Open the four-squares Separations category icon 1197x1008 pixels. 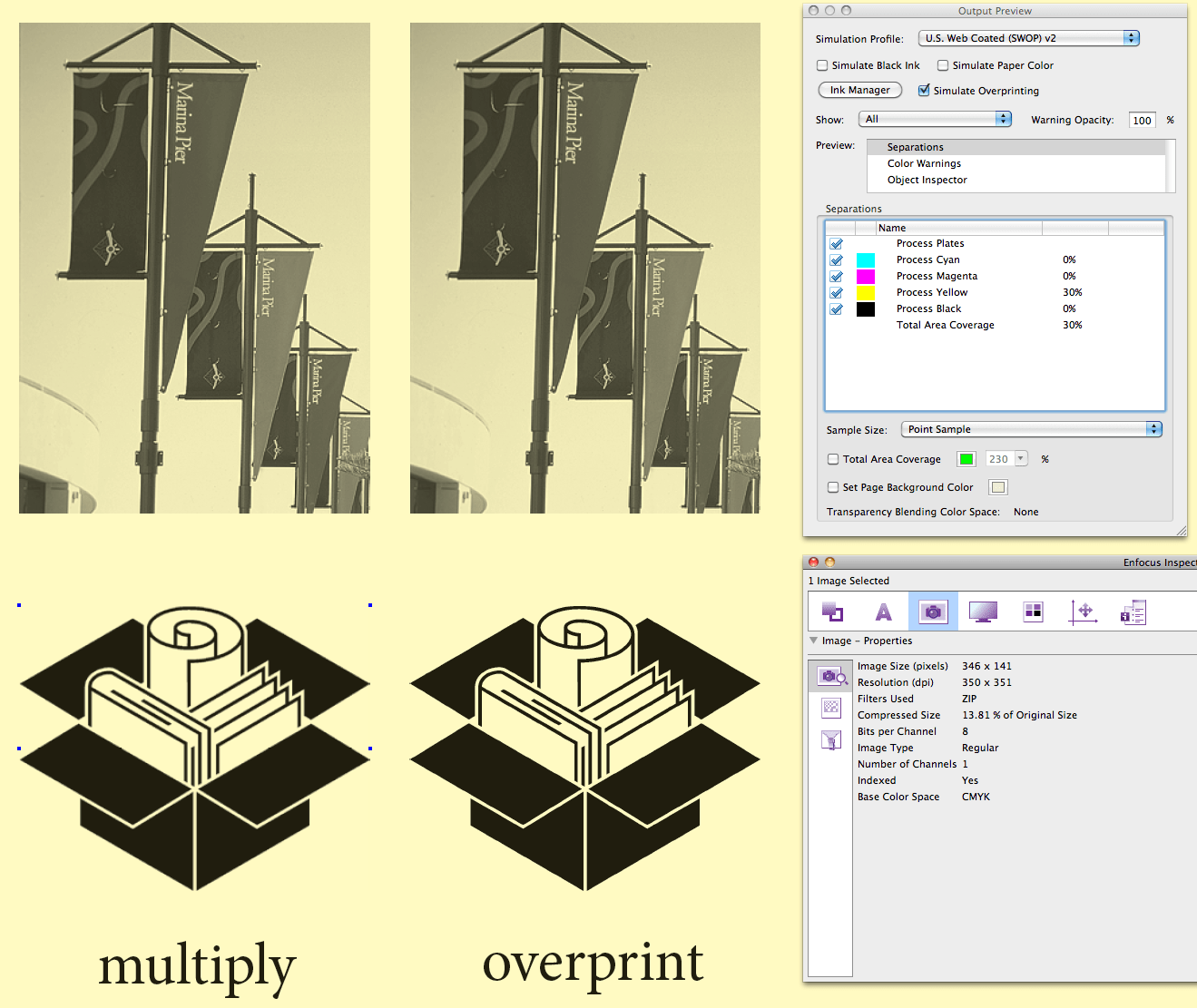coord(1033,612)
